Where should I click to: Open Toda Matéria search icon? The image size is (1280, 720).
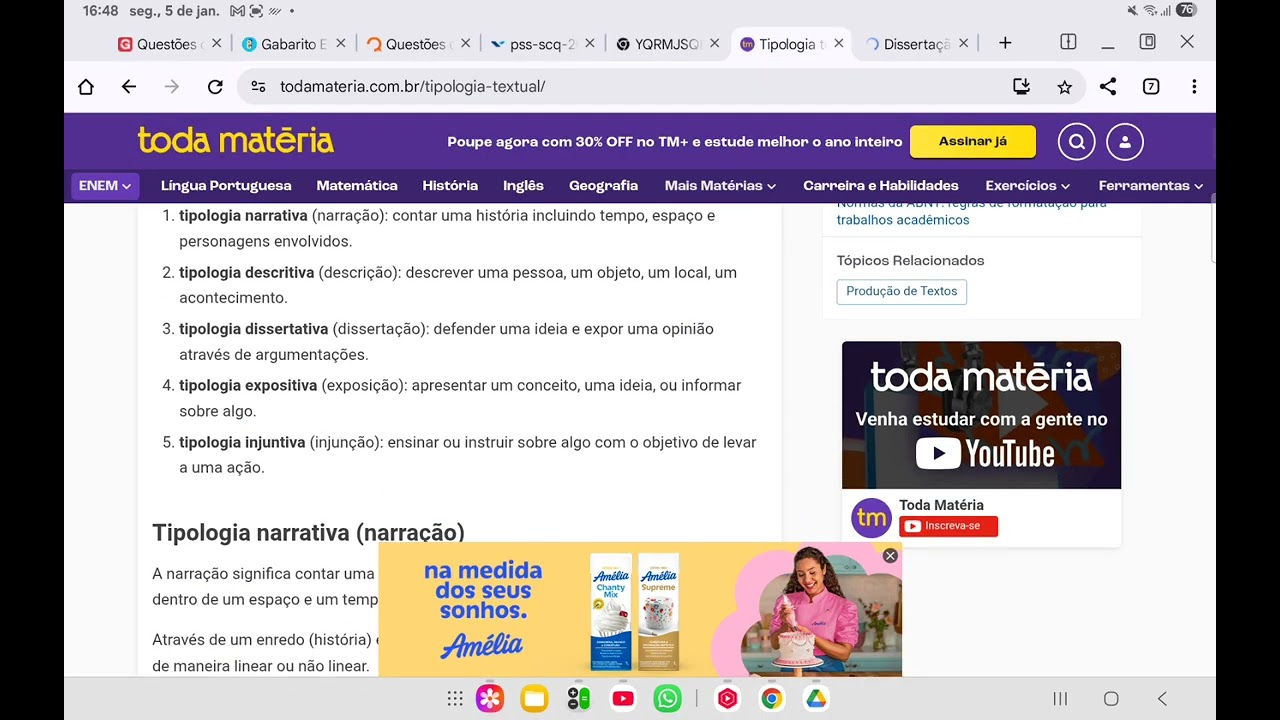tap(1077, 142)
